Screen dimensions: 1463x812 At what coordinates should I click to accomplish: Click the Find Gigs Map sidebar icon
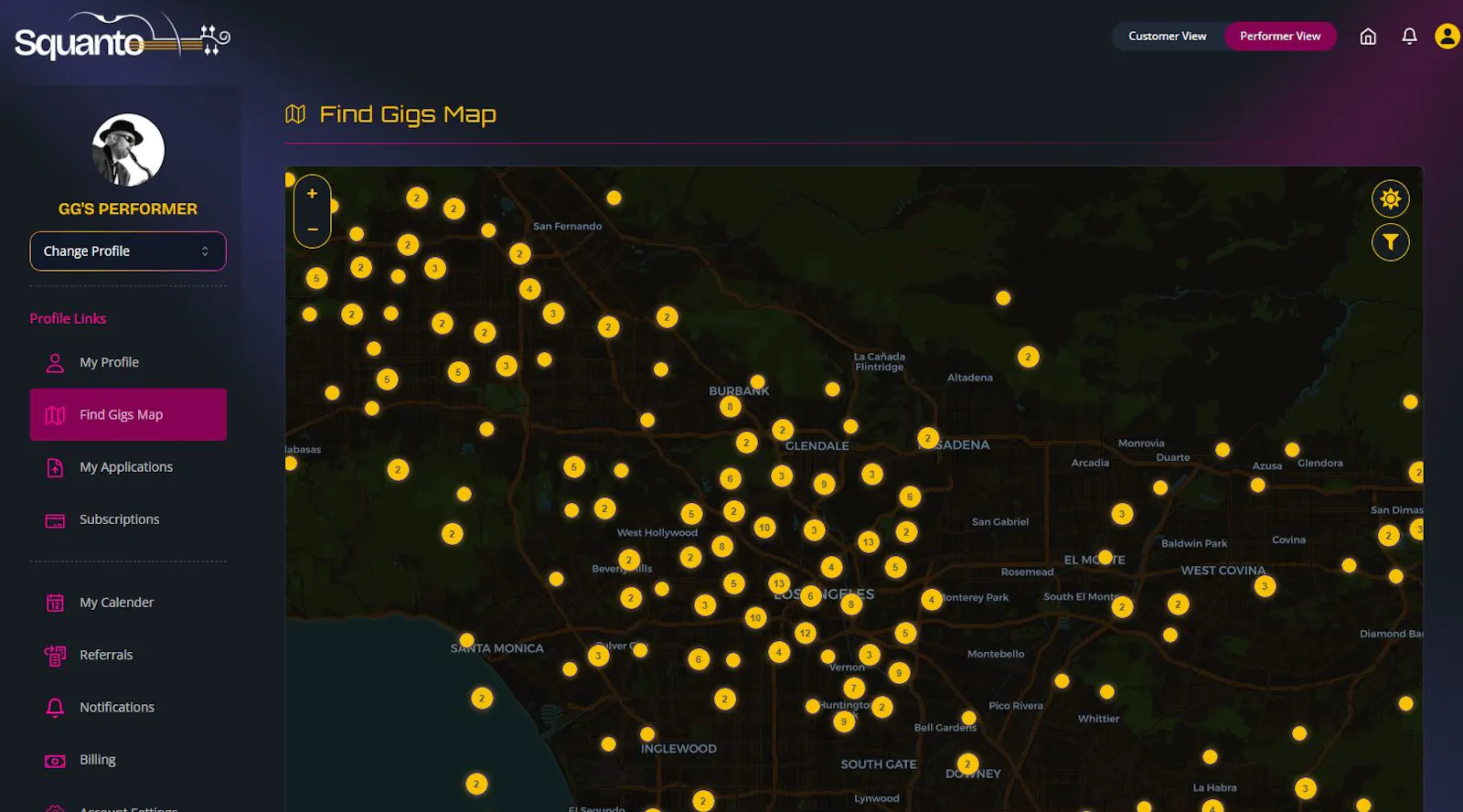[55, 415]
